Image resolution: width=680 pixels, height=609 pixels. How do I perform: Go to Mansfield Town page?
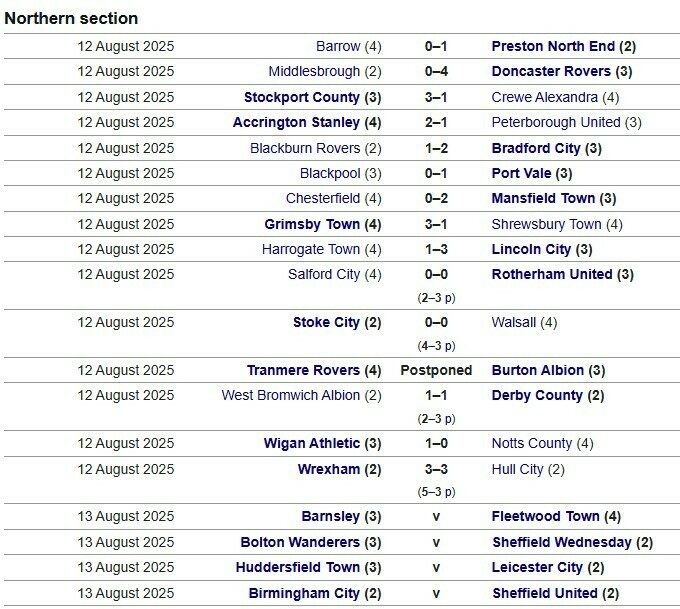[x=543, y=198]
